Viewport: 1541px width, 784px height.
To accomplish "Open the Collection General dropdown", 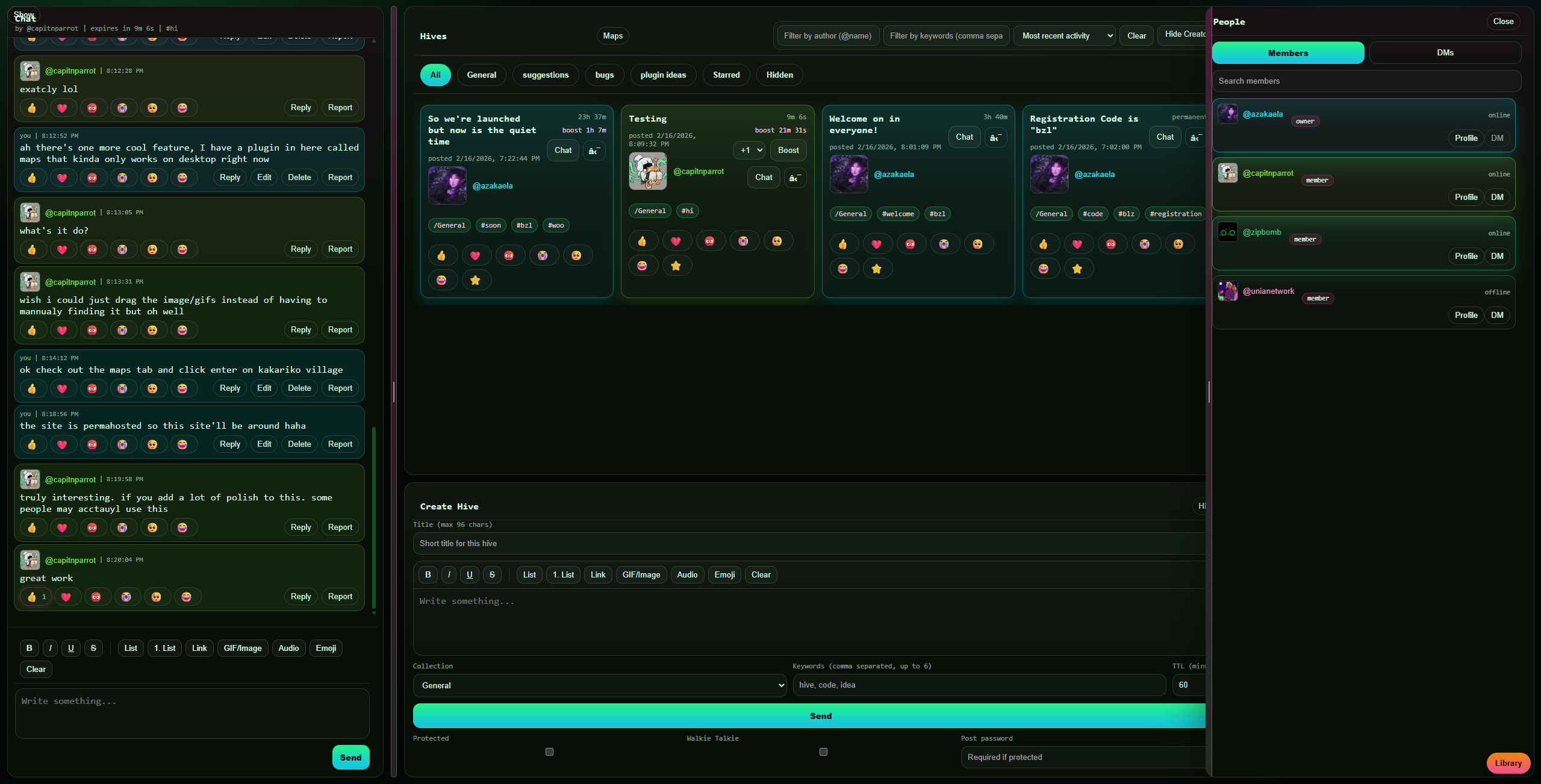I will [599, 686].
